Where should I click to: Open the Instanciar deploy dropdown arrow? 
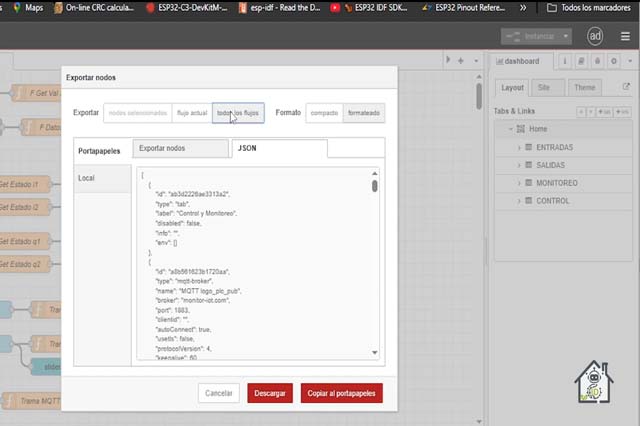point(567,36)
